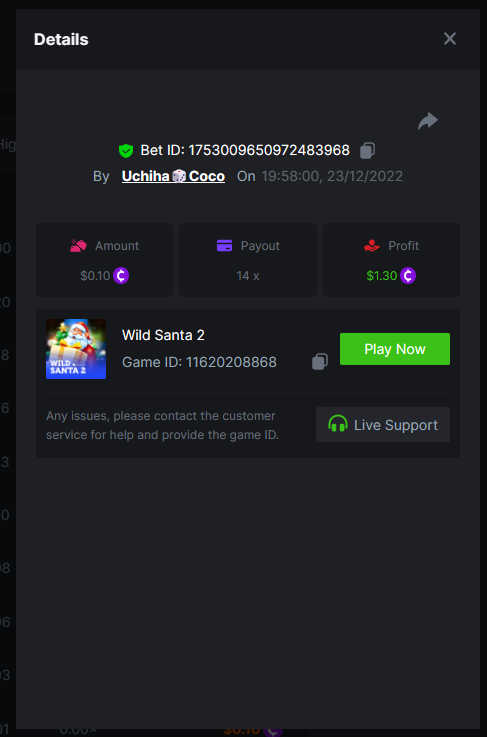487x737 pixels.
Task: Open the Wild Santa 2 game thumbnail
Action: [76, 349]
